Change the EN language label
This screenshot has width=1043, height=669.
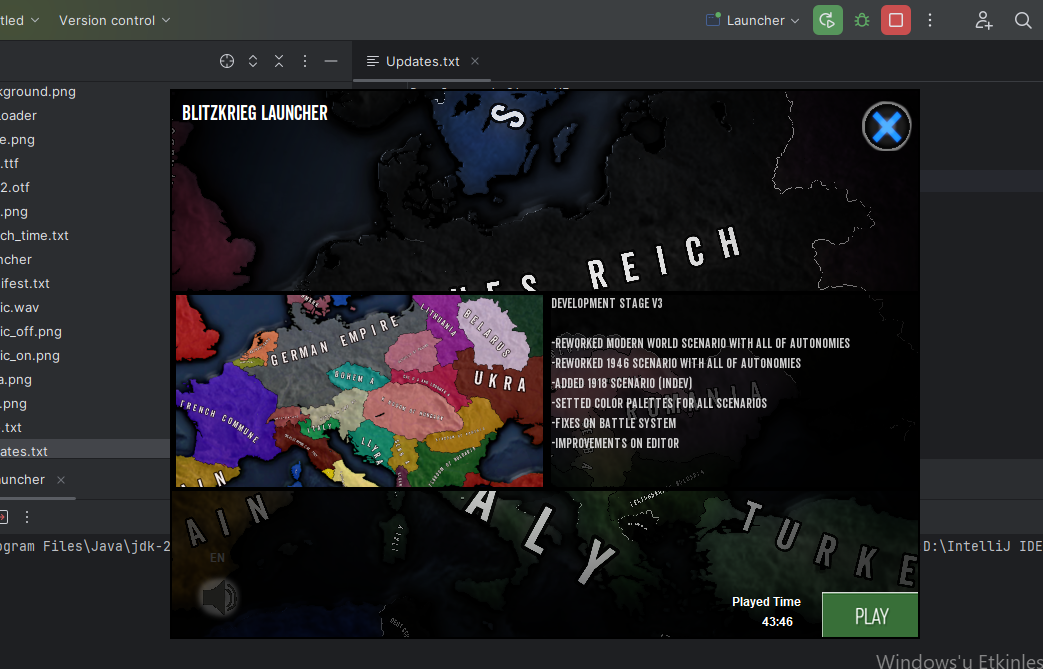pos(218,558)
